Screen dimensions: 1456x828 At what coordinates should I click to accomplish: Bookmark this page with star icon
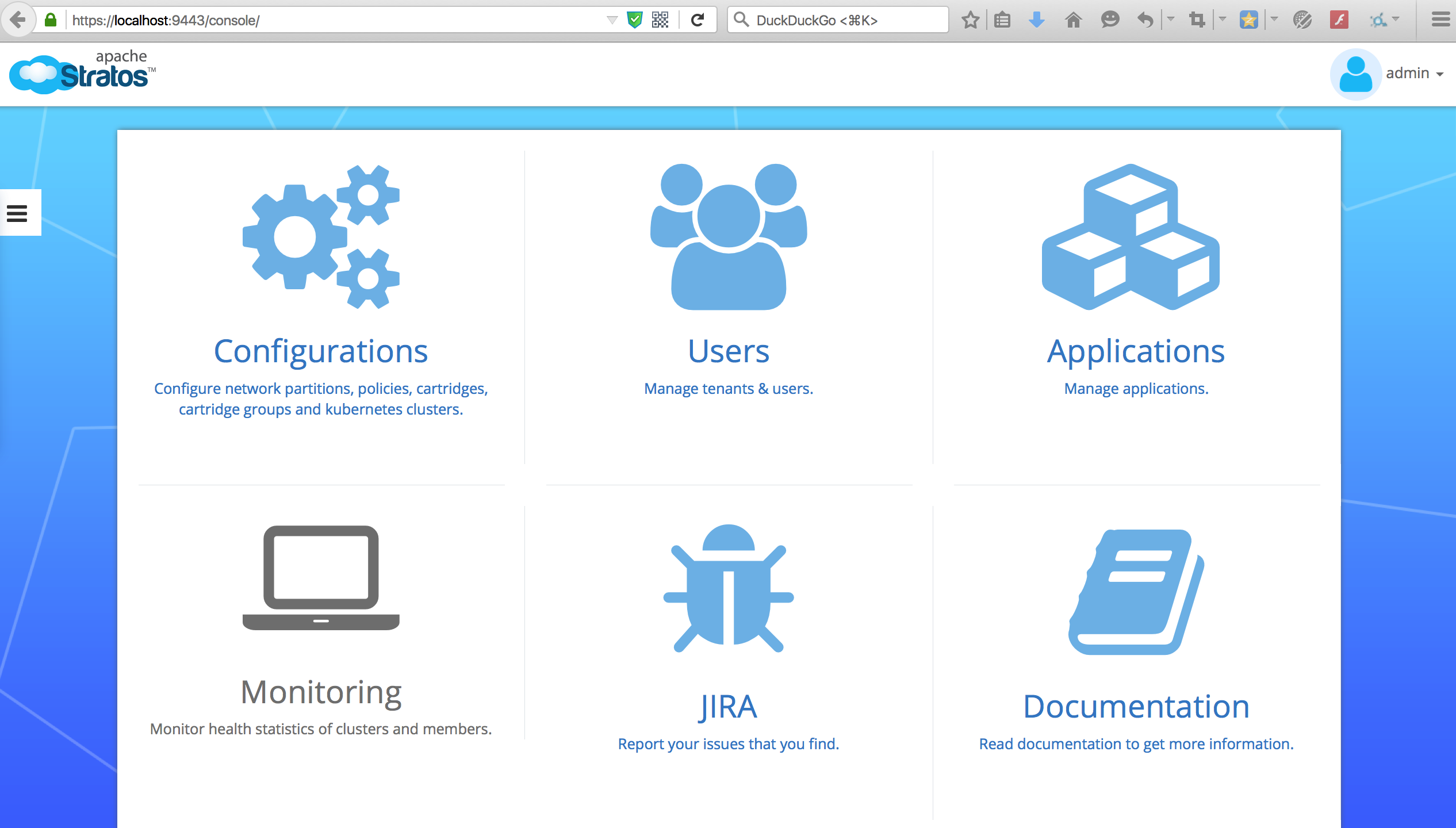click(970, 21)
